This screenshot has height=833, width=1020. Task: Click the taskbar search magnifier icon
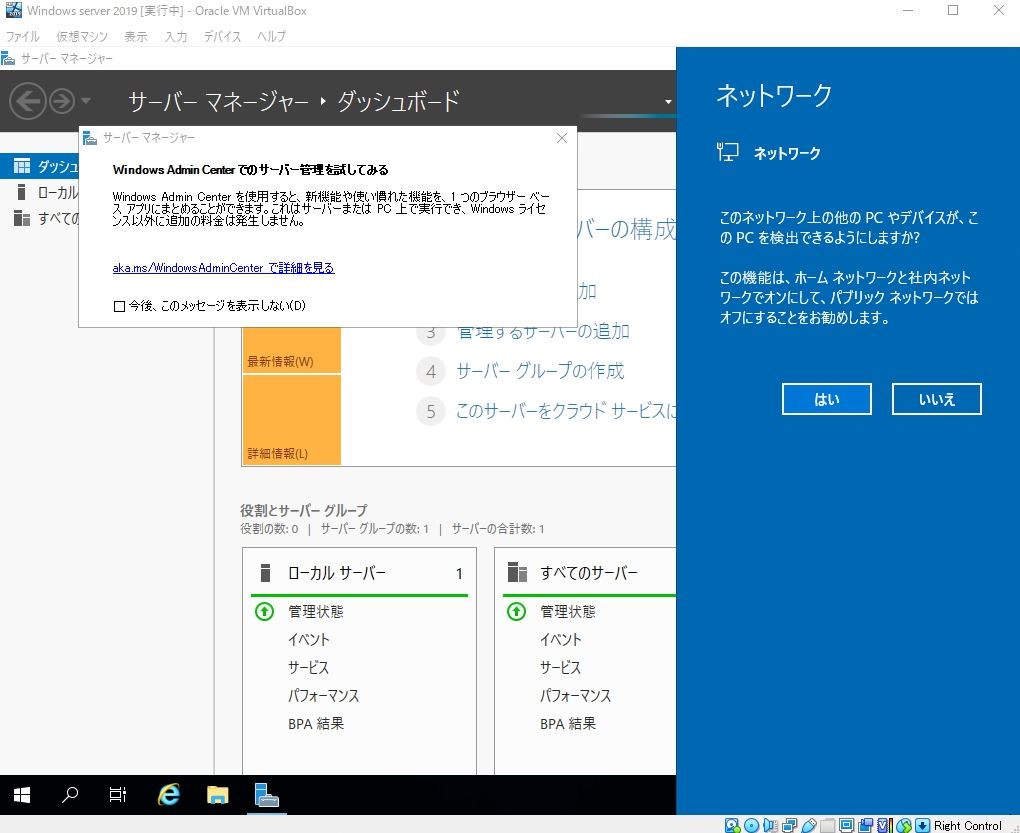click(x=70, y=795)
